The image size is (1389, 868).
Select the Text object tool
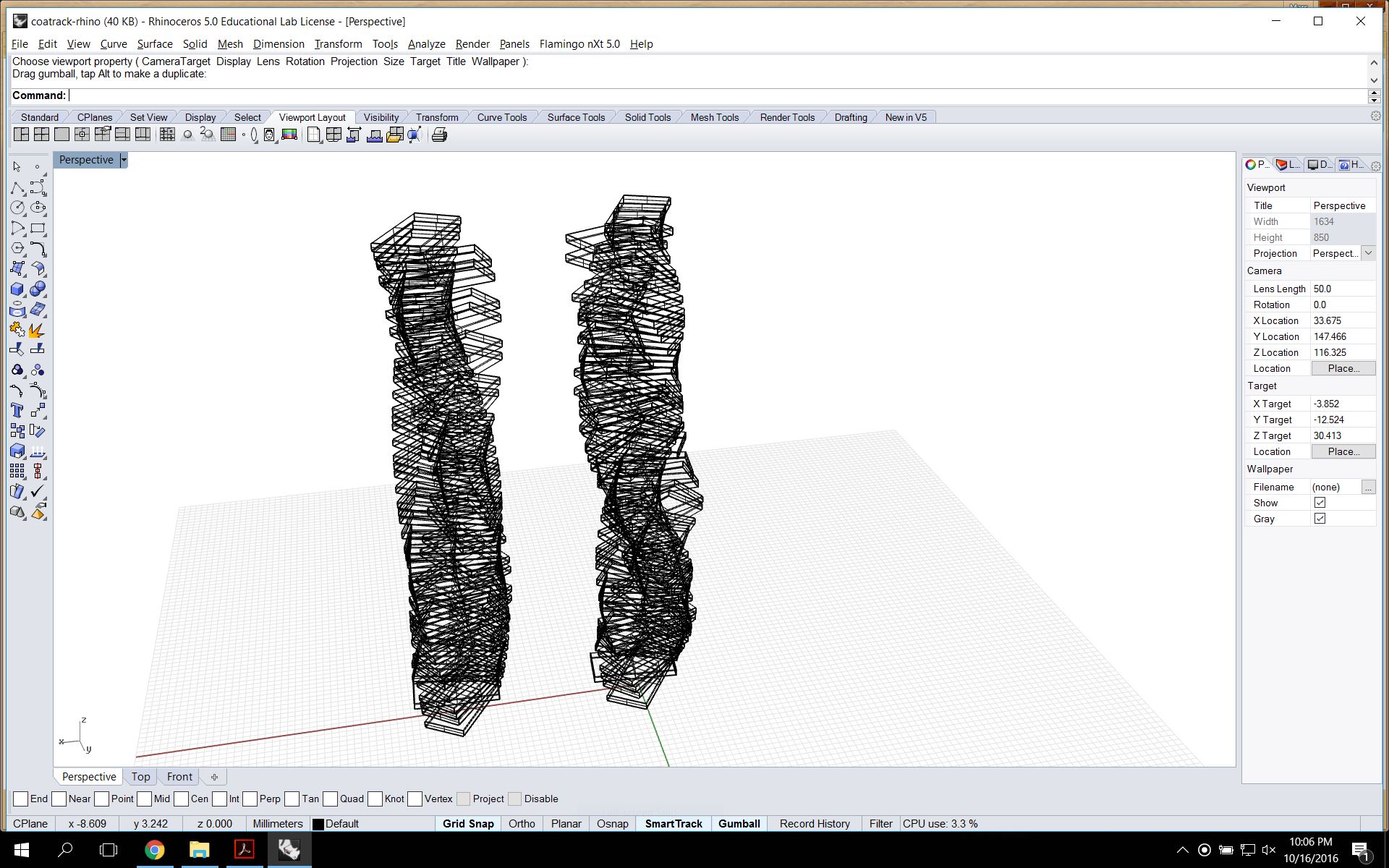click(x=17, y=410)
